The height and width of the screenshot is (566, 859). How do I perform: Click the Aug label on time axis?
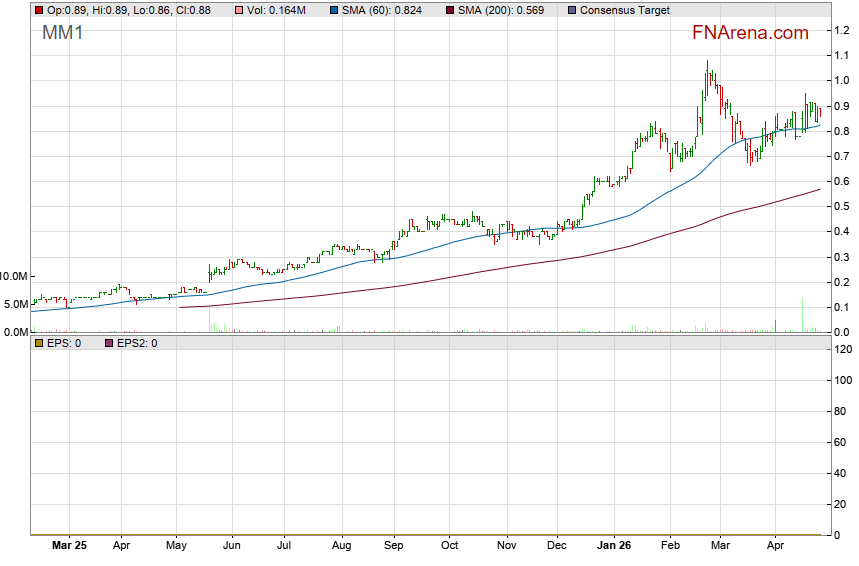341,546
